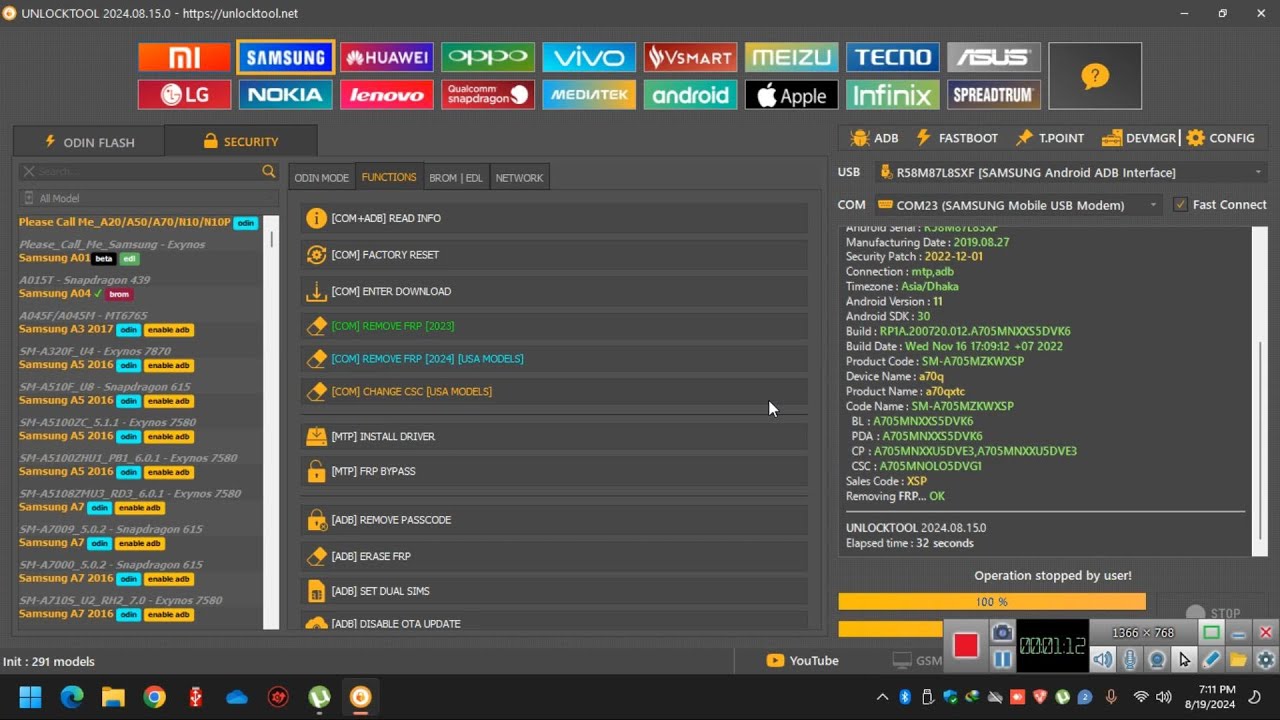Click the question mark help icon

[x=1095, y=76]
